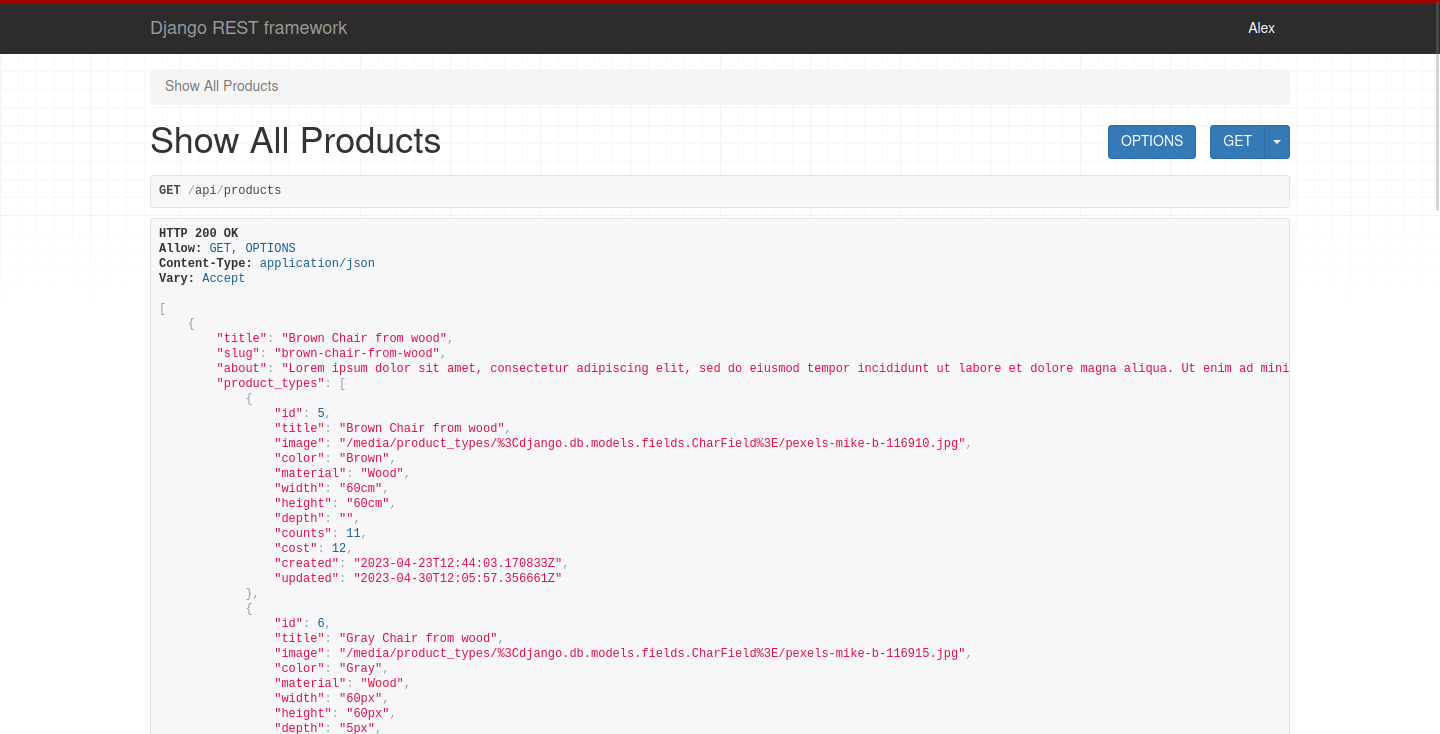The image size is (1440, 734).
Task: Open the pexels-mike-b-116910.jpg image link
Action: tap(651, 443)
